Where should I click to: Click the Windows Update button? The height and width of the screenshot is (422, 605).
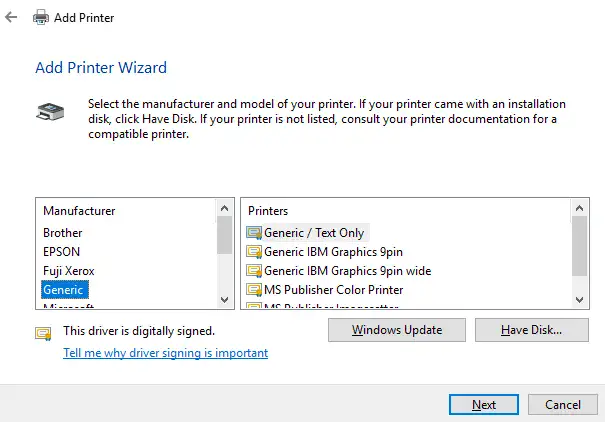tap(397, 330)
